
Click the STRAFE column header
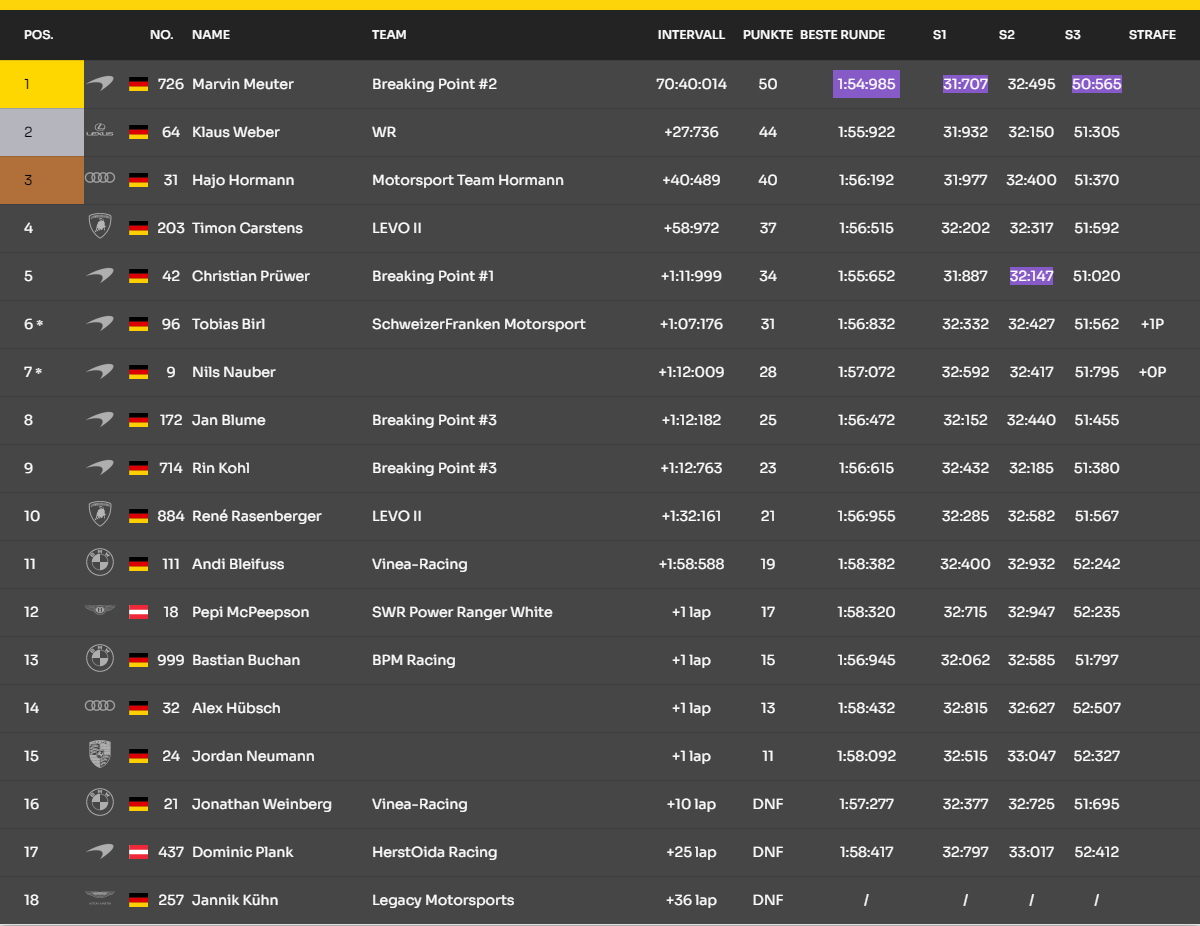pyautogui.click(x=1152, y=35)
